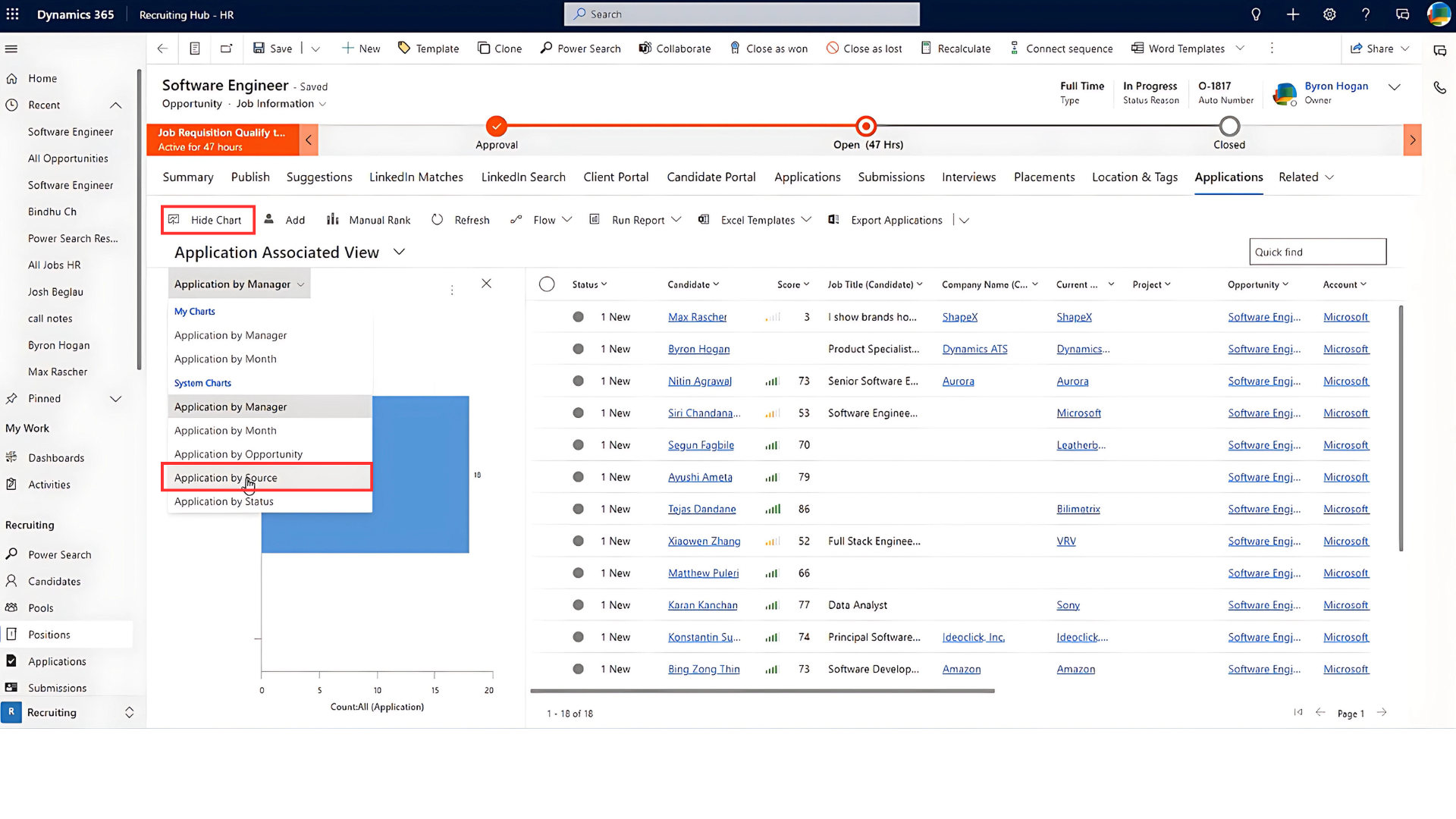Click the Quick find field
This screenshot has height=819, width=1456.
click(x=1318, y=252)
